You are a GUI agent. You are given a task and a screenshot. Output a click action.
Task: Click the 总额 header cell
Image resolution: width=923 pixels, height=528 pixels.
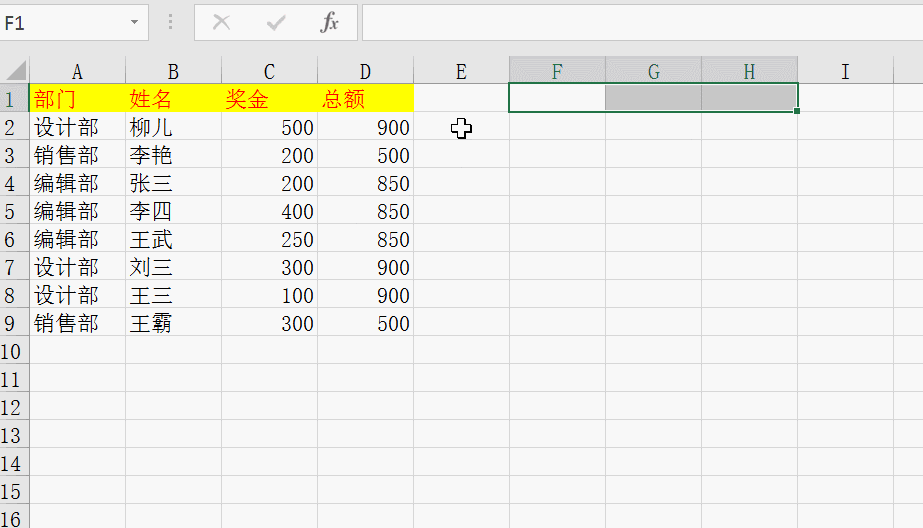tap(365, 98)
